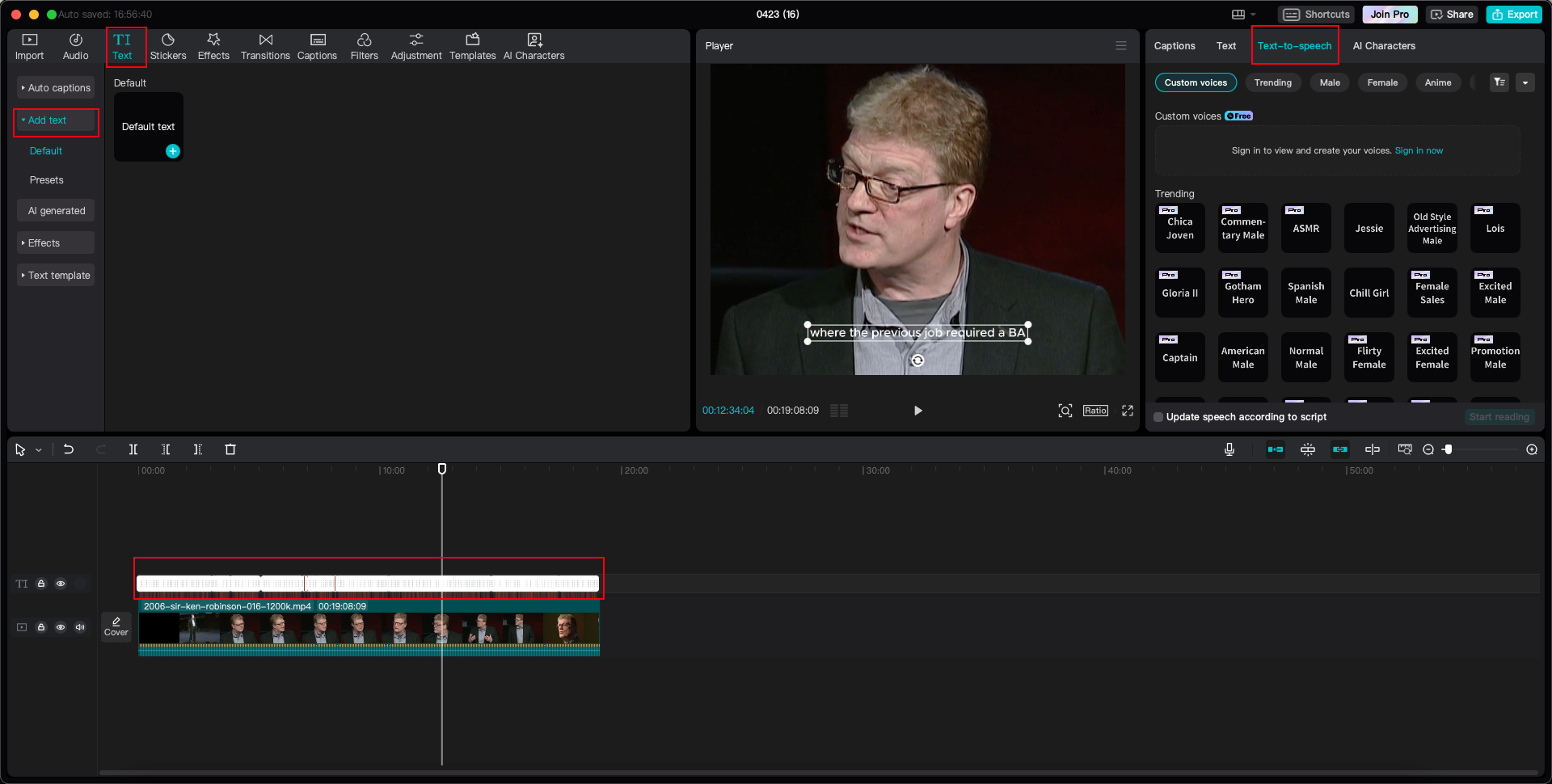The width and height of the screenshot is (1552, 784).
Task: Switch to the AI Characters tab in right panel
Action: click(1384, 46)
